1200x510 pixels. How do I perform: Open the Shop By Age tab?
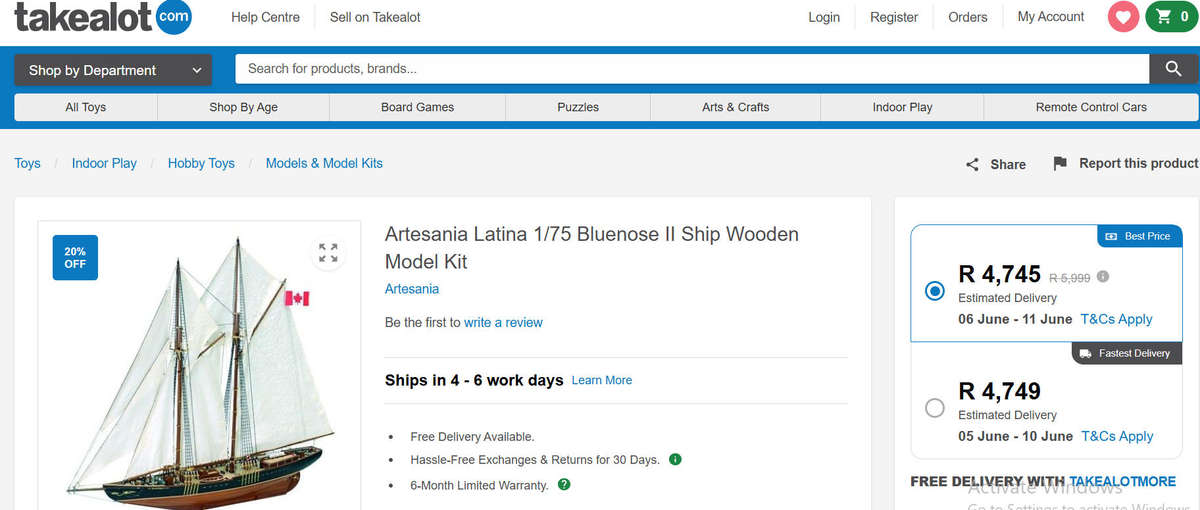click(243, 107)
